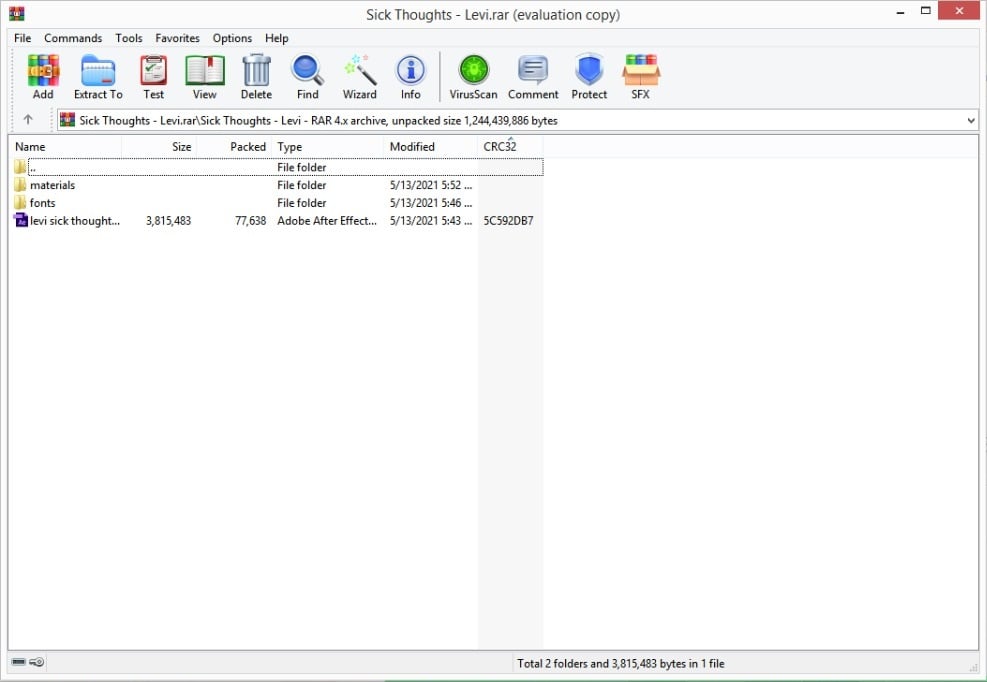The height and width of the screenshot is (682, 987).
Task: Open the Options menu
Action: point(232,38)
